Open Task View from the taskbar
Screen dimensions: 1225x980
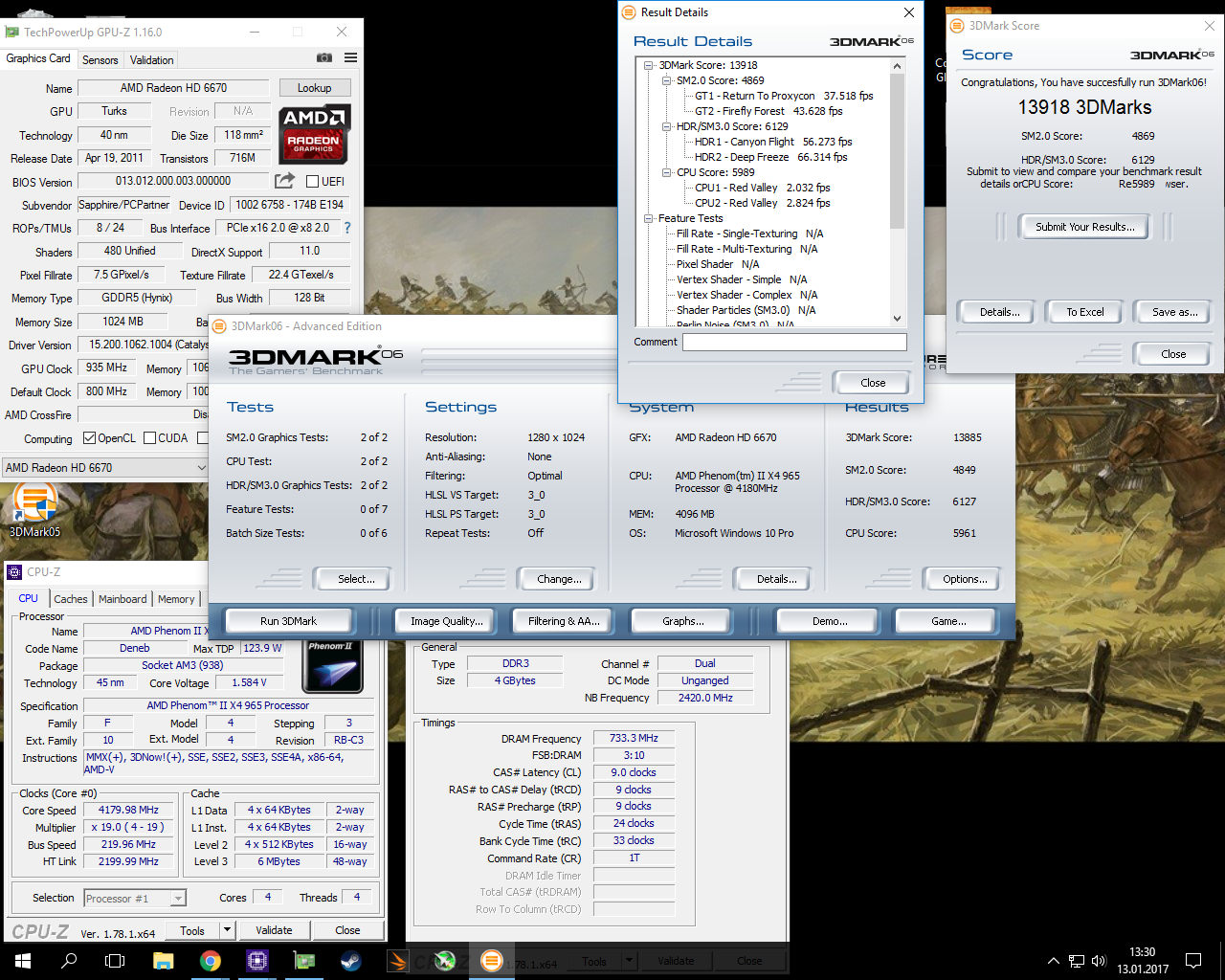[x=115, y=961]
